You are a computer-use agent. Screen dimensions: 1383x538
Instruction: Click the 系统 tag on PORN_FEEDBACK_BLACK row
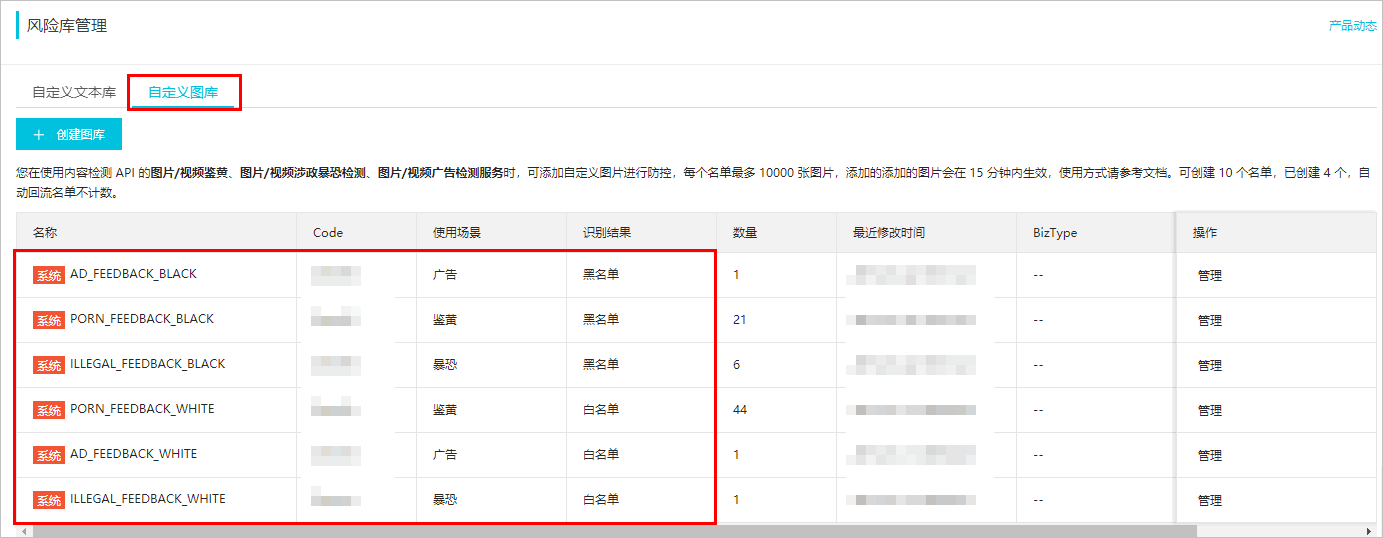coord(49,321)
